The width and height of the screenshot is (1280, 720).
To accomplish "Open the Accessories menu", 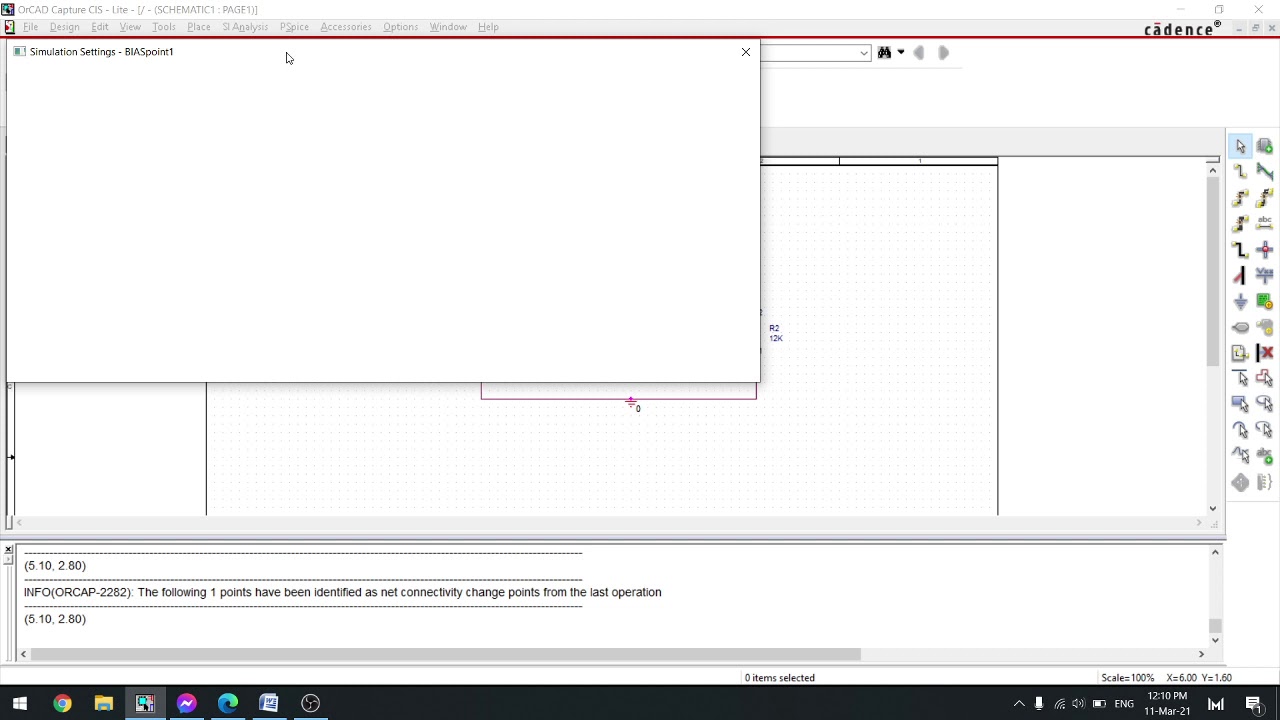I will click(x=346, y=27).
